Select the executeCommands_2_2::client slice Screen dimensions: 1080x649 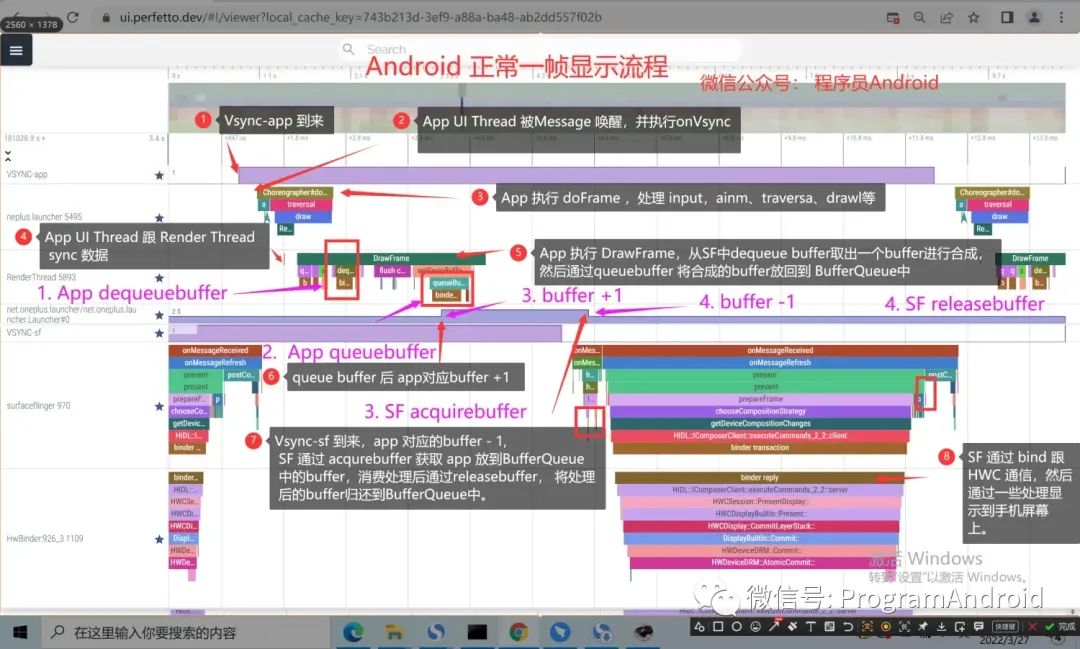[x=760, y=435]
